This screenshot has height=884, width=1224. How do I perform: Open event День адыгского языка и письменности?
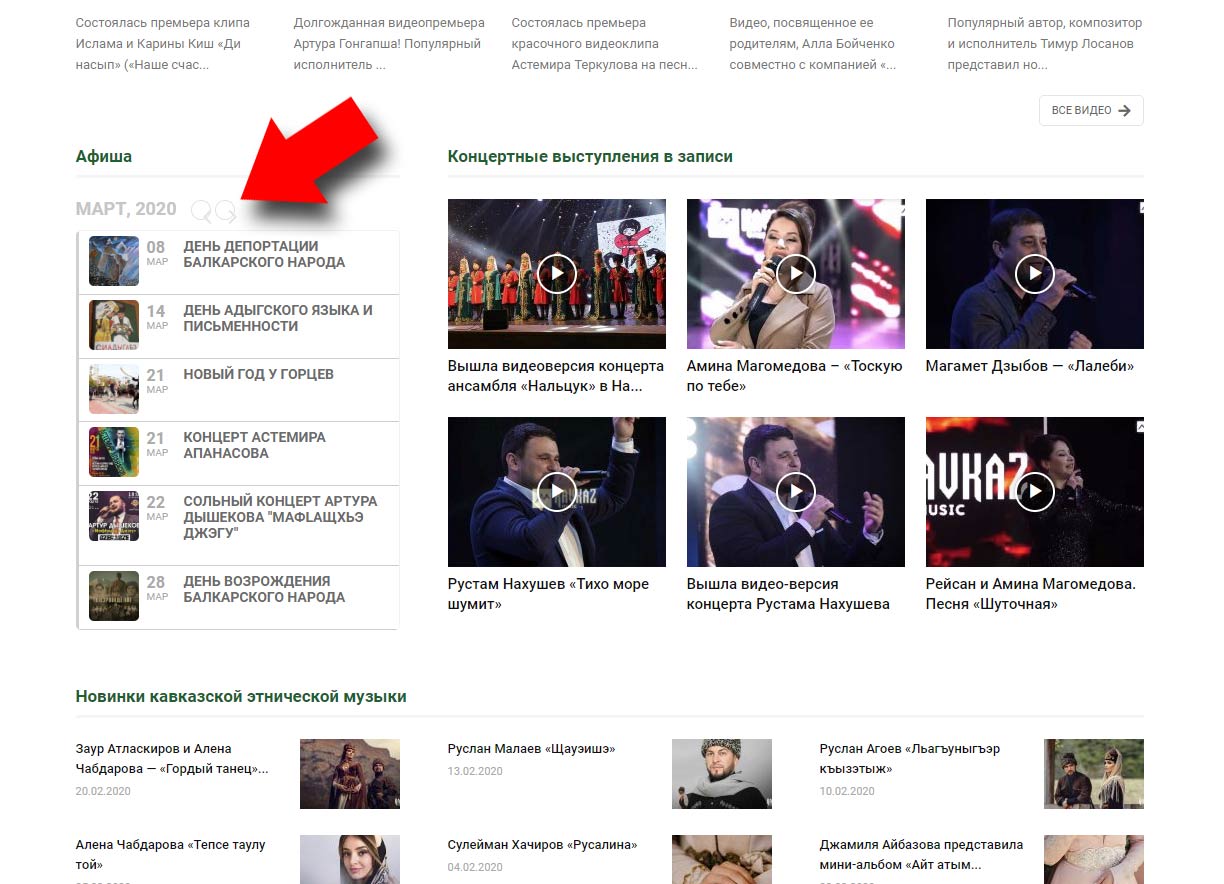(278, 318)
